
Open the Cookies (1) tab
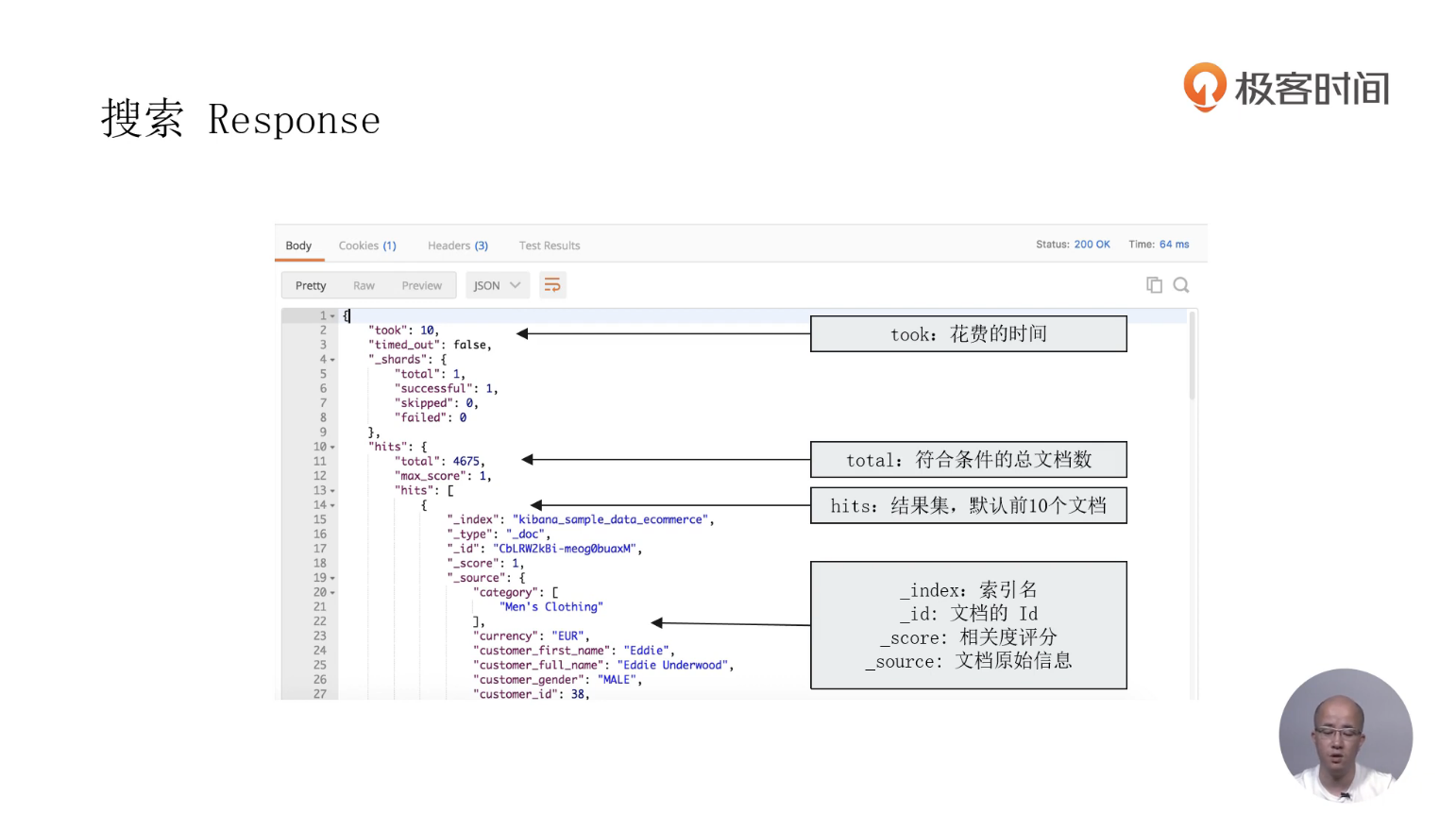(x=367, y=246)
